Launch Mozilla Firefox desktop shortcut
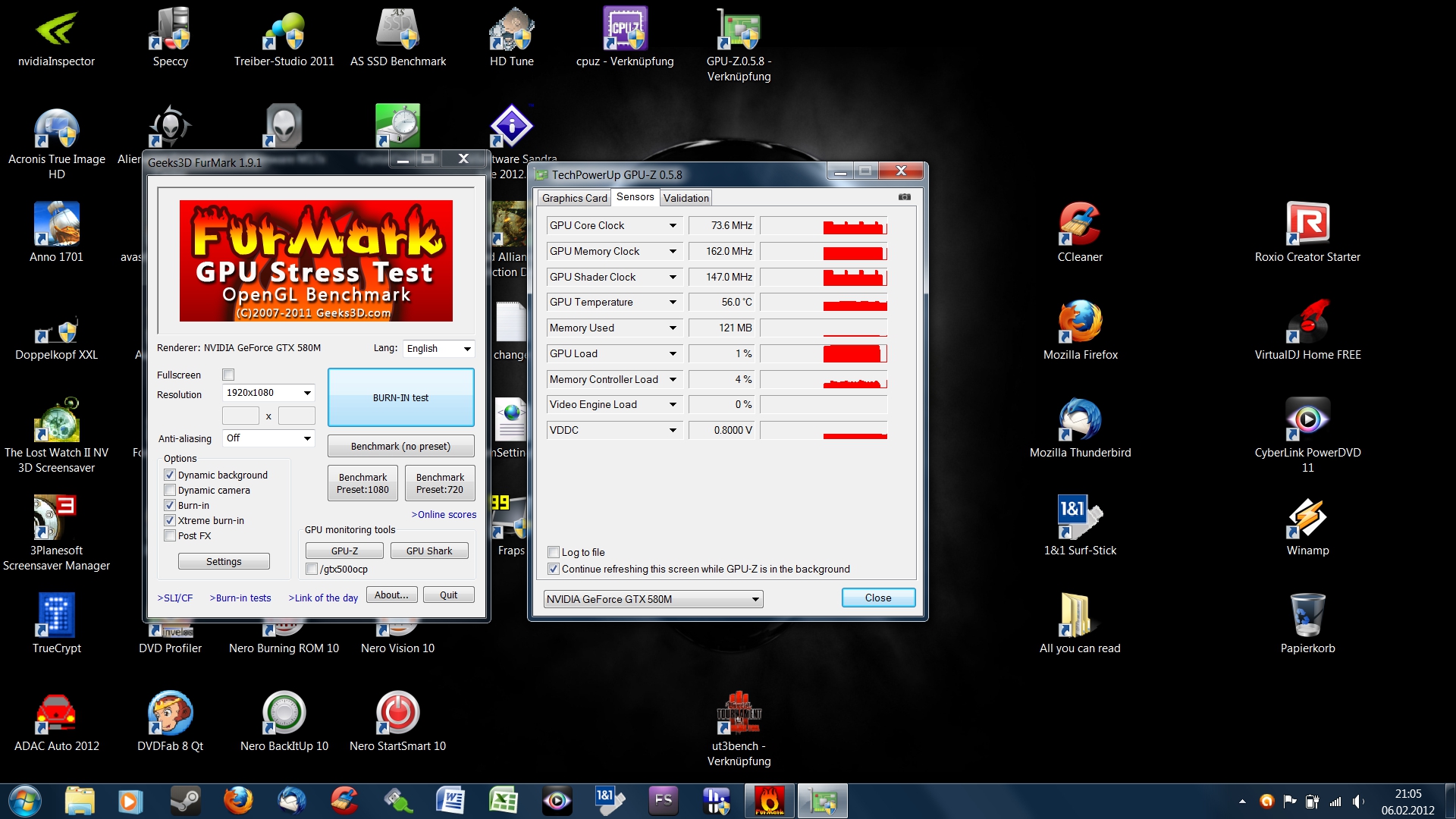This screenshot has height=819, width=1456. tap(1080, 331)
